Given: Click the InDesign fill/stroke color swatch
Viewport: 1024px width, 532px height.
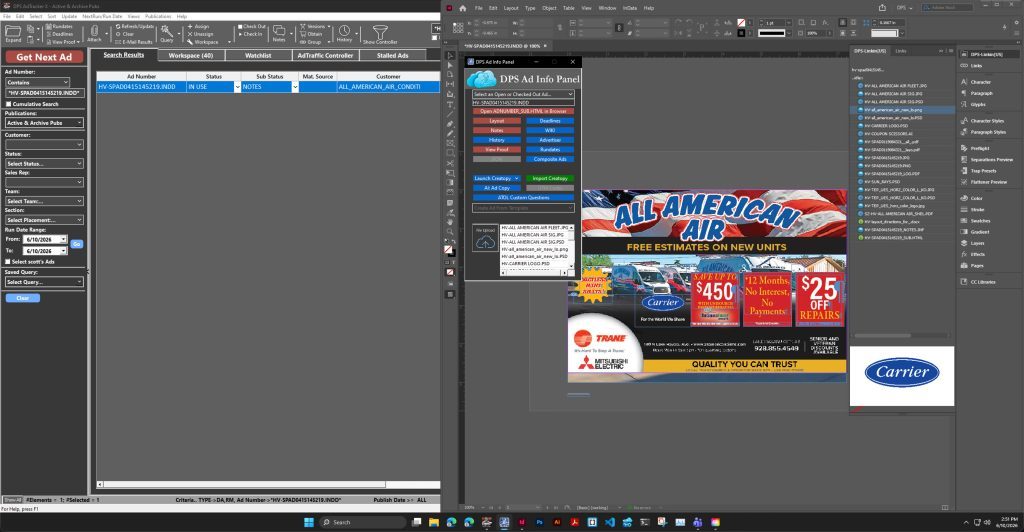Looking at the screenshot, I should point(449,249).
